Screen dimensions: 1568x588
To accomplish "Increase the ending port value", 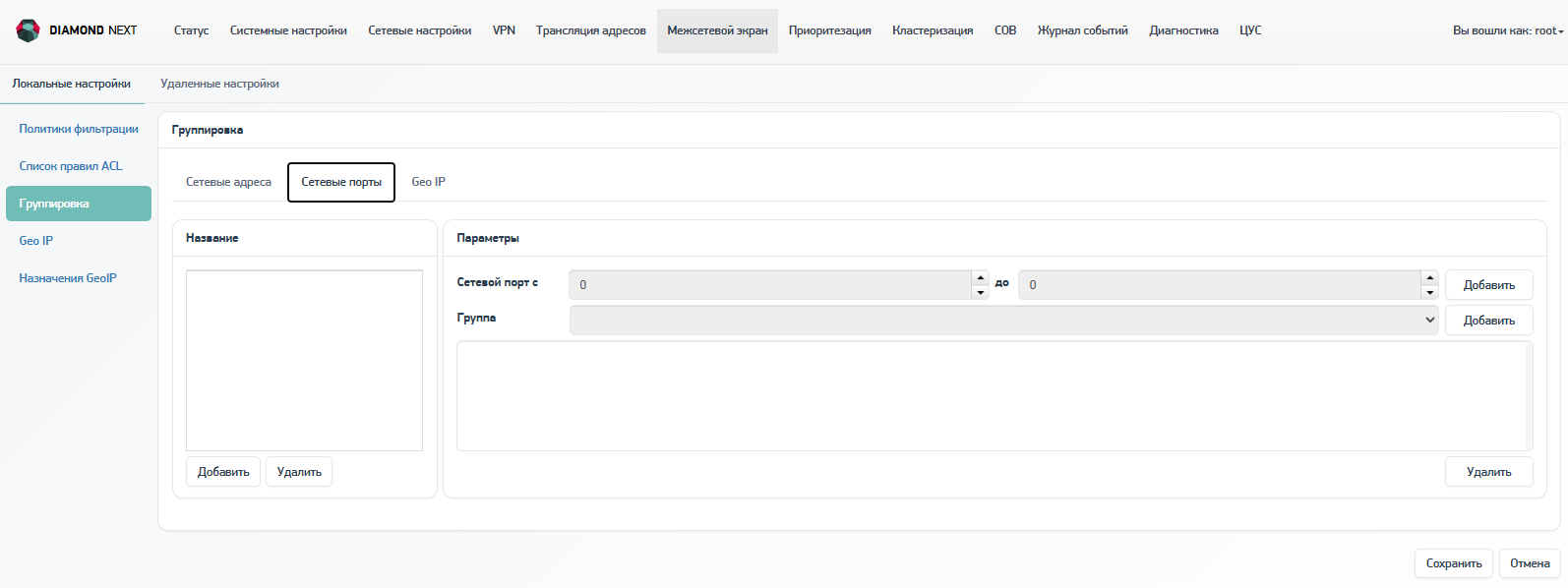I will pyautogui.click(x=1429, y=278).
